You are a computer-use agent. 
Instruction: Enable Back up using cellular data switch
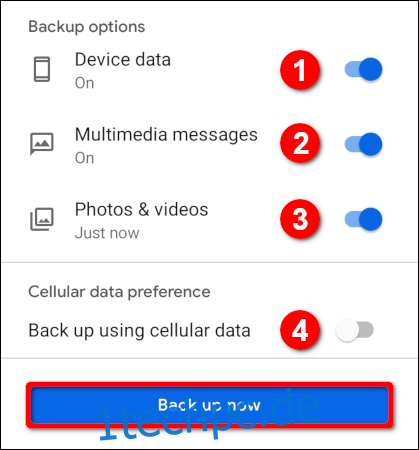point(354,330)
